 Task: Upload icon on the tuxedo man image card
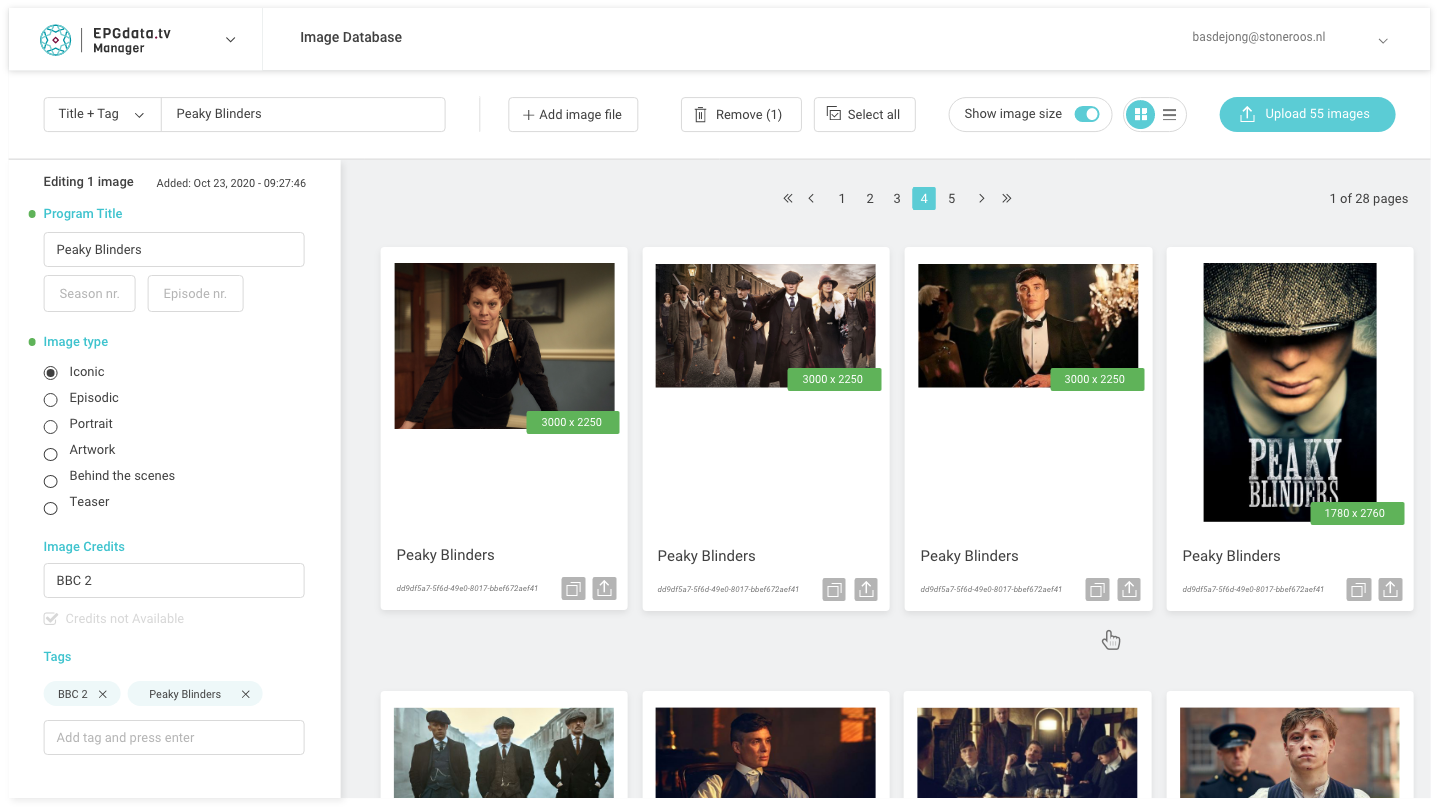click(x=1129, y=590)
